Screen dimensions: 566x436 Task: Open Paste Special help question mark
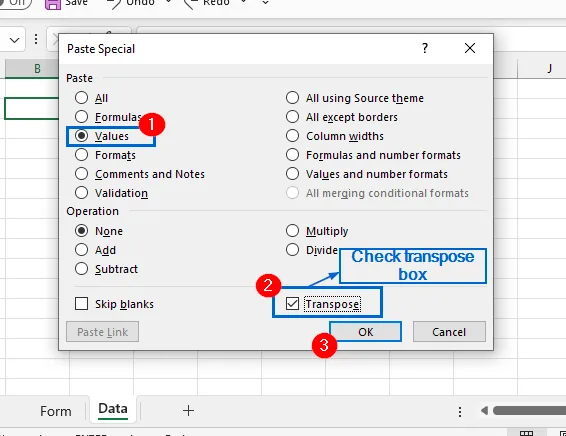pos(425,48)
